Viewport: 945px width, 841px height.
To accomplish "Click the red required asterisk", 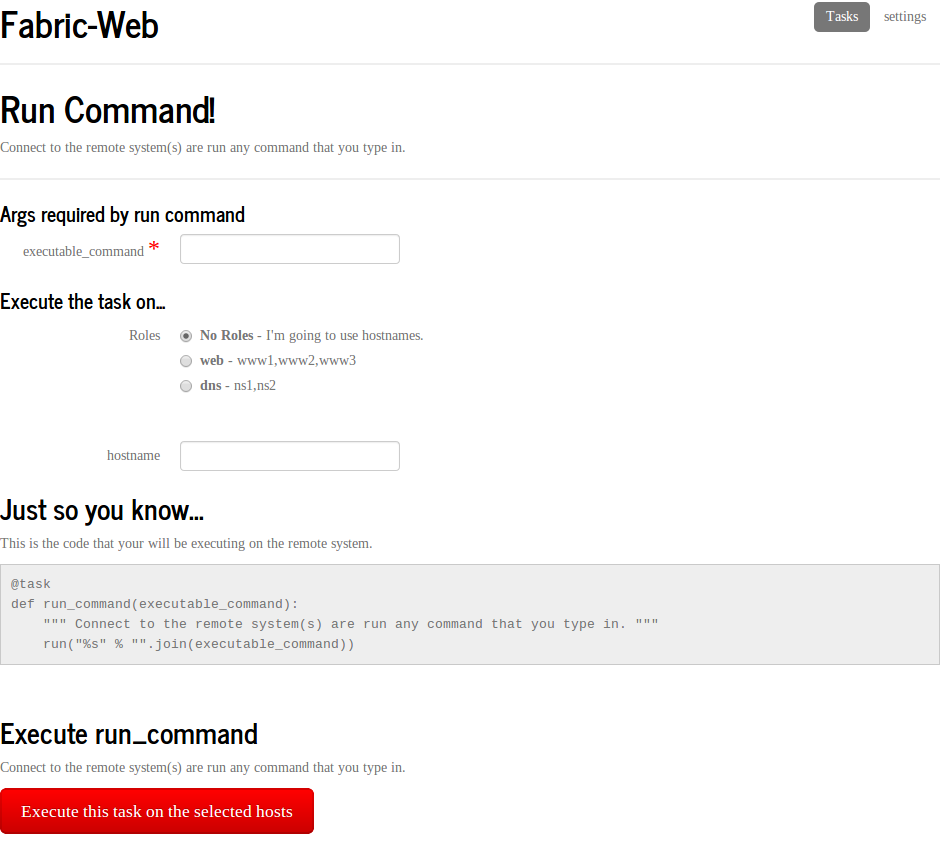I will pos(154,246).
